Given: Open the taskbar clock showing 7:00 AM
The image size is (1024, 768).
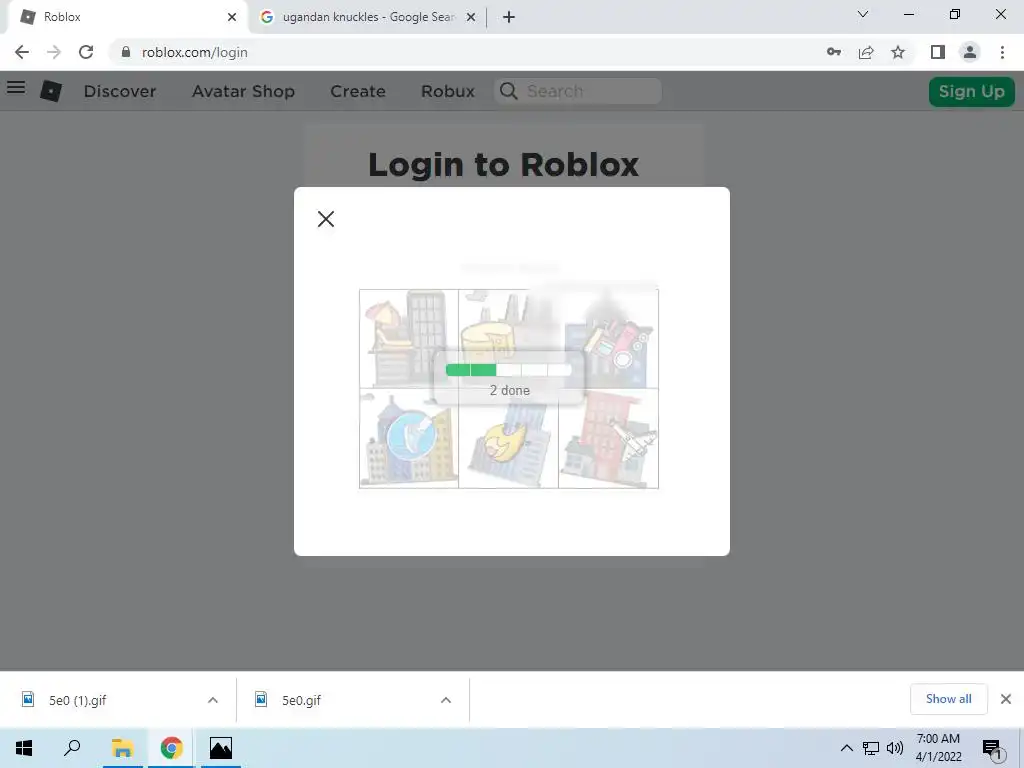Looking at the screenshot, I should coord(938,748).
